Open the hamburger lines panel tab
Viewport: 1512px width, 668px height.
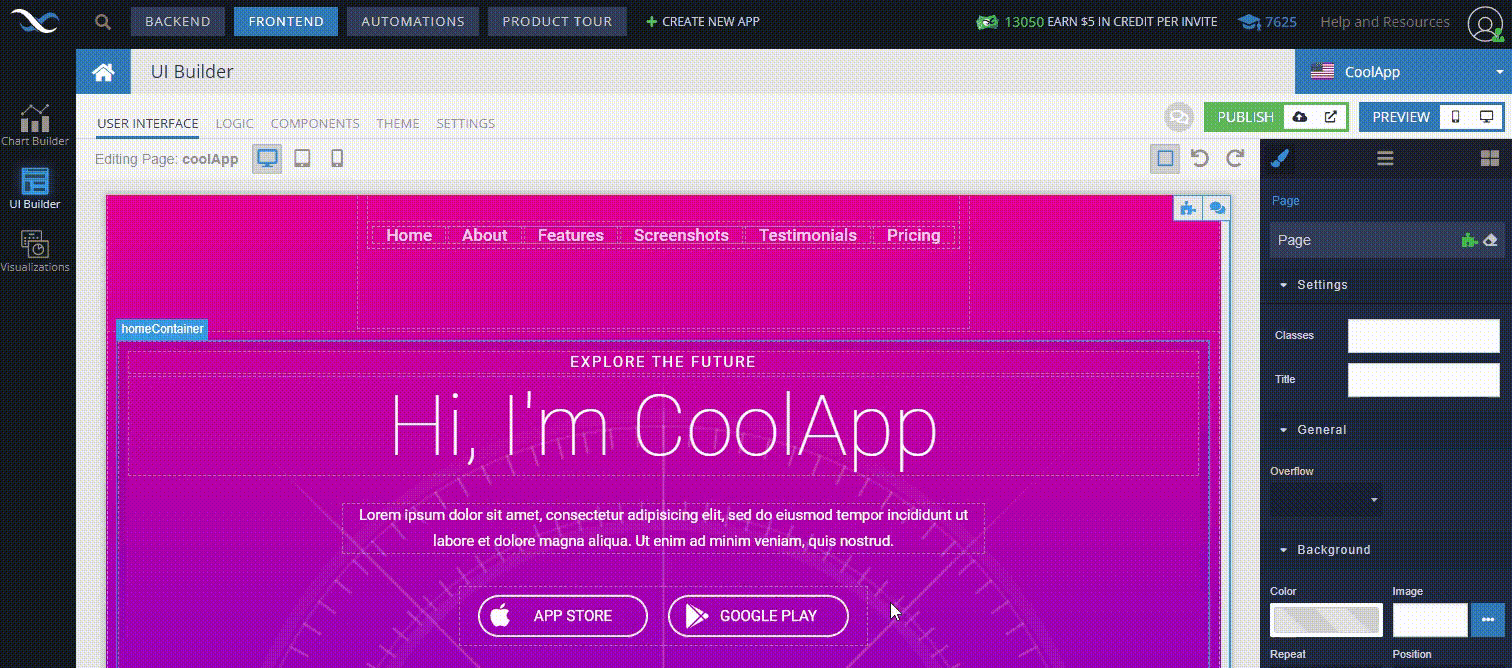tap(1385, 158)
